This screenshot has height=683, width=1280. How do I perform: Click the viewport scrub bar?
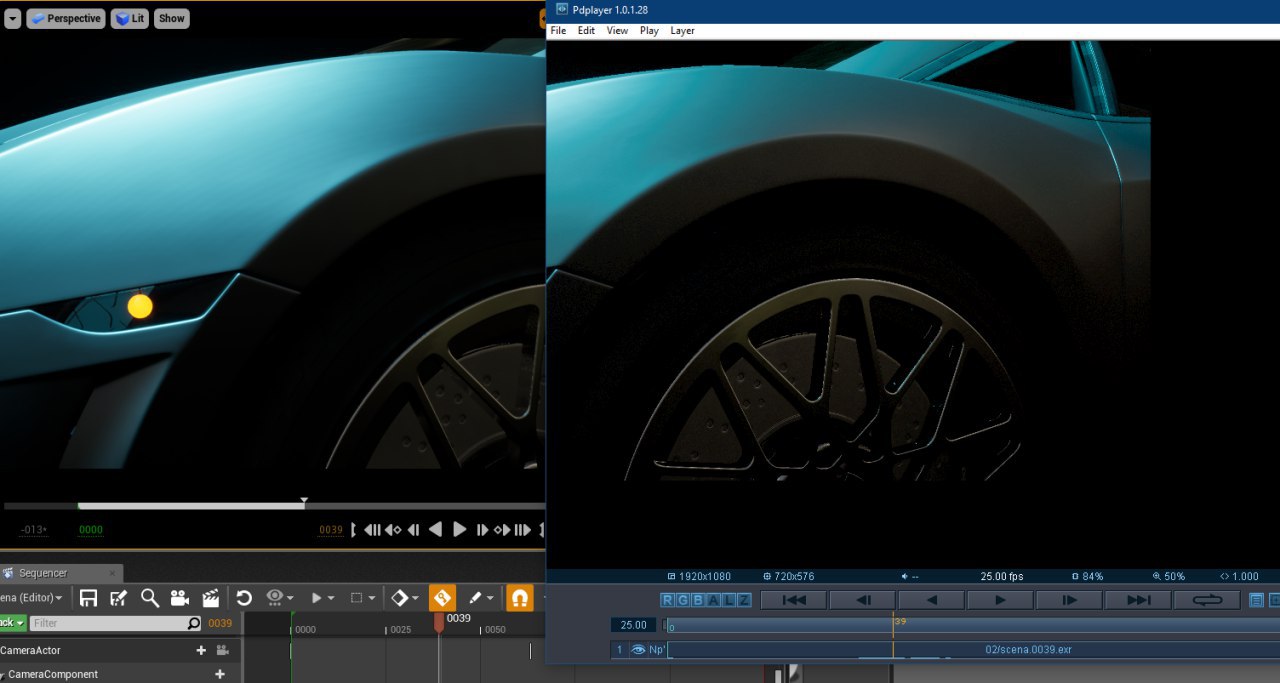coord(273,506)
